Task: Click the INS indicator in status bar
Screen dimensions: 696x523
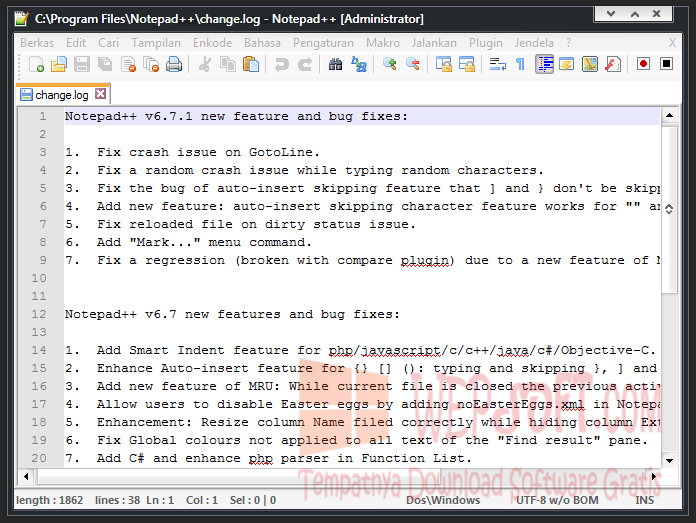Action: click(x=645, y=500)
